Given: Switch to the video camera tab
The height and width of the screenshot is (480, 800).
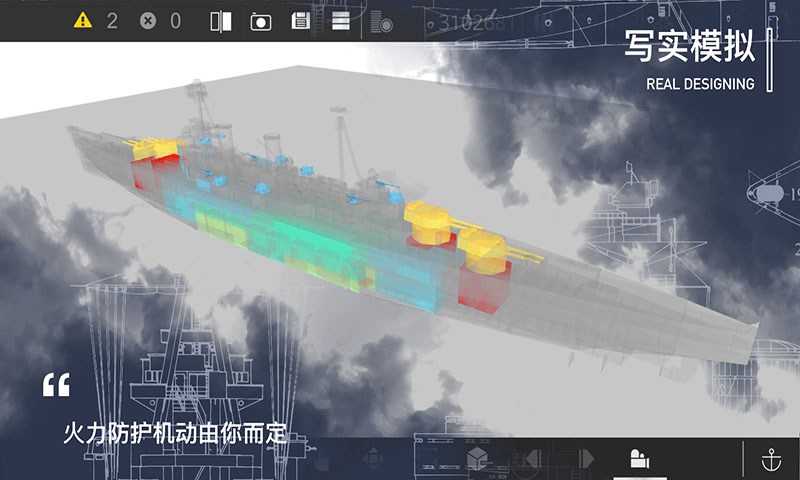Looking at the screenshot, I should tap(640, 459).
